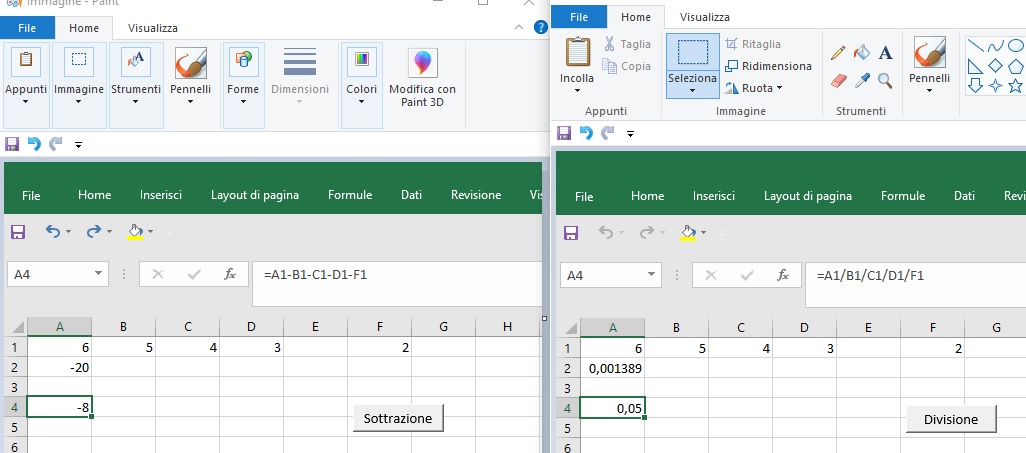
Task: Click cell containing -20 in left image
Action: coord(60,368)
